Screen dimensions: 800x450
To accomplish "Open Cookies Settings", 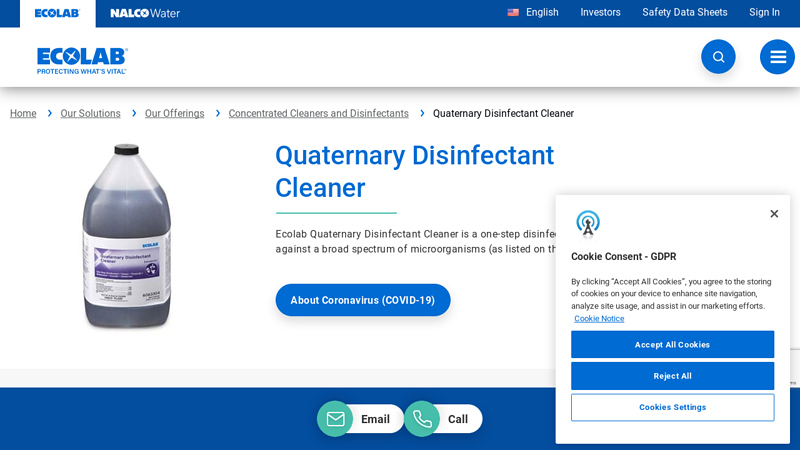I will (672, 407).
